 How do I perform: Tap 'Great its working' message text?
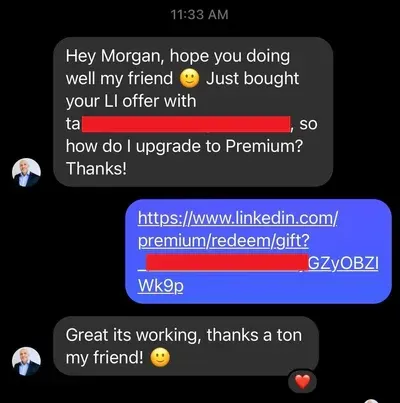(133, 335)
